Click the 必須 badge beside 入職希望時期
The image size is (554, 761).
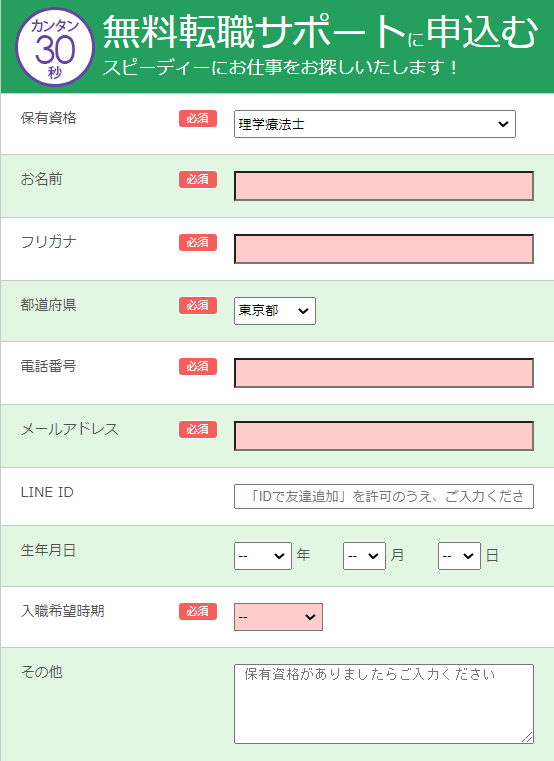pos(198,612)
